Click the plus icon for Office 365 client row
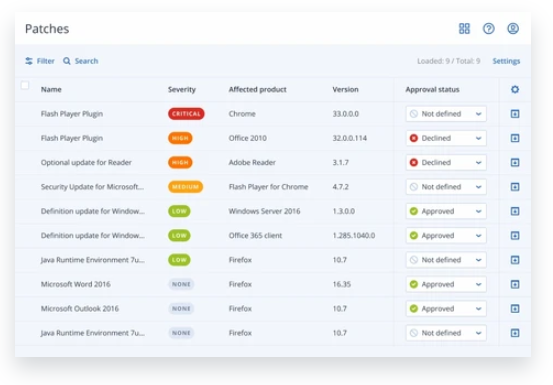The height and width of the screenshot is (385, 553). (x=515, y=236)
